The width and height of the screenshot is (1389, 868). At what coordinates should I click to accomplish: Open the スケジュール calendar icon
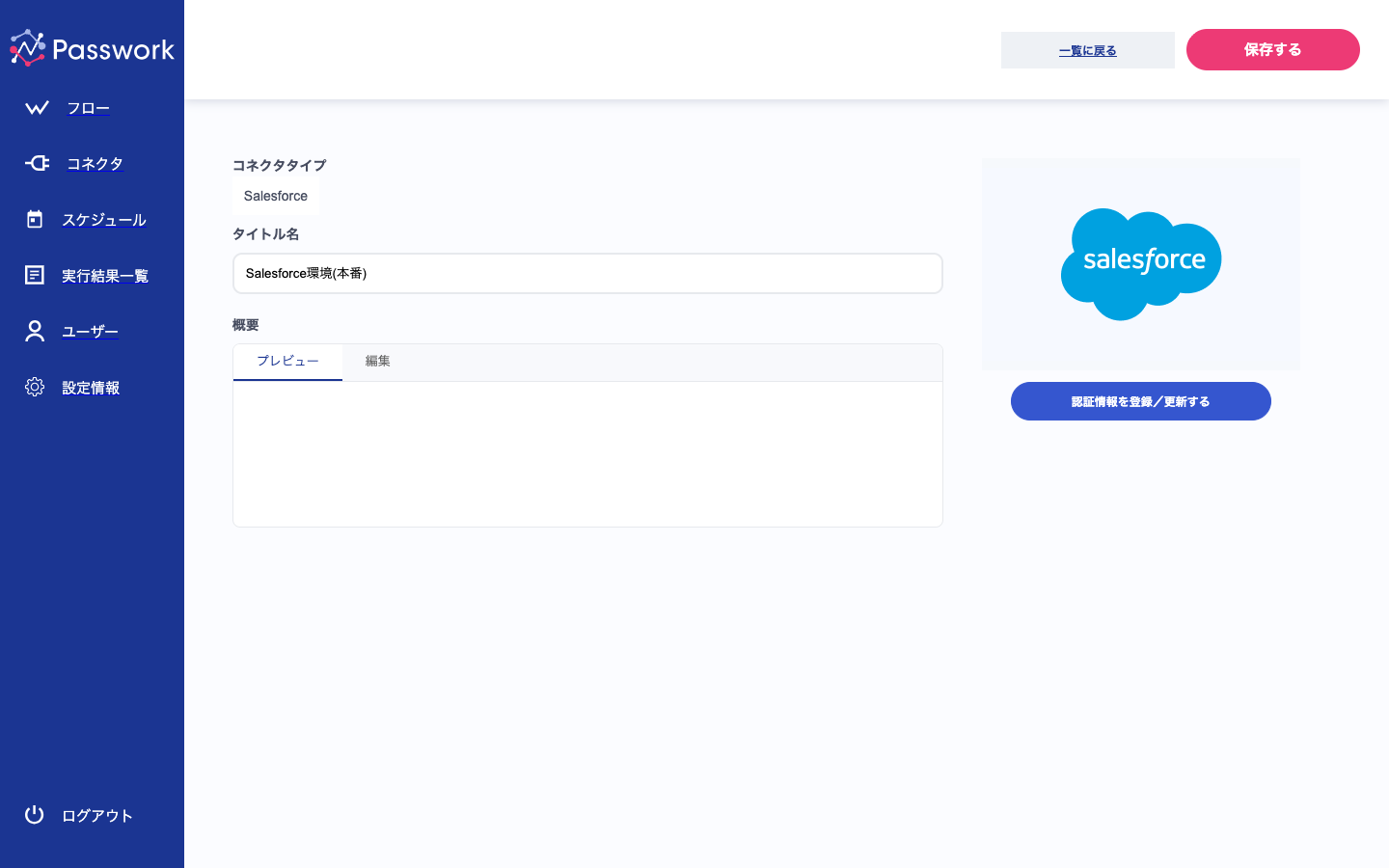(x=35, y=219)
